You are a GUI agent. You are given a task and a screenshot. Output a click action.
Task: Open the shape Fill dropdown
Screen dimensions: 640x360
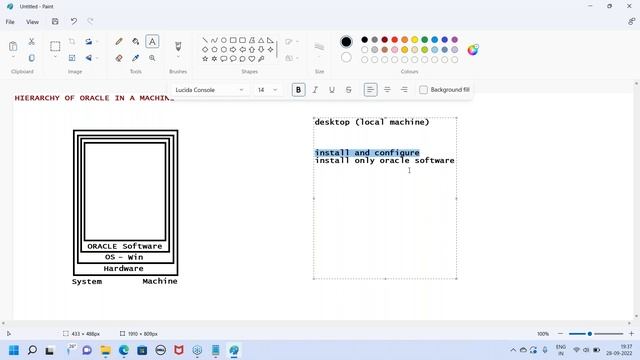(x=292, y=58)
